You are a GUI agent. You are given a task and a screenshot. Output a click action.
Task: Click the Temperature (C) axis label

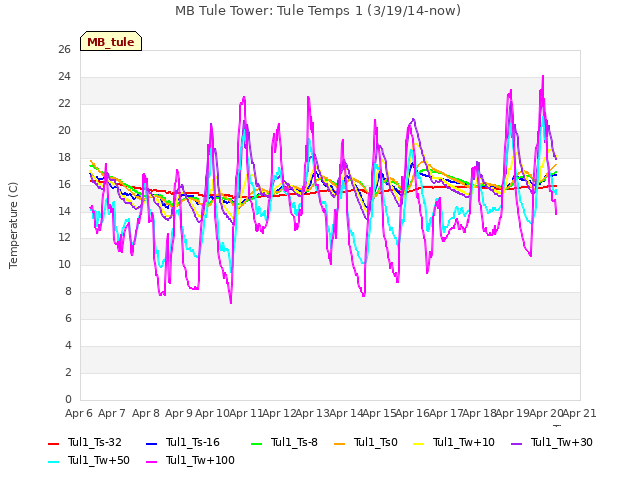13,225
